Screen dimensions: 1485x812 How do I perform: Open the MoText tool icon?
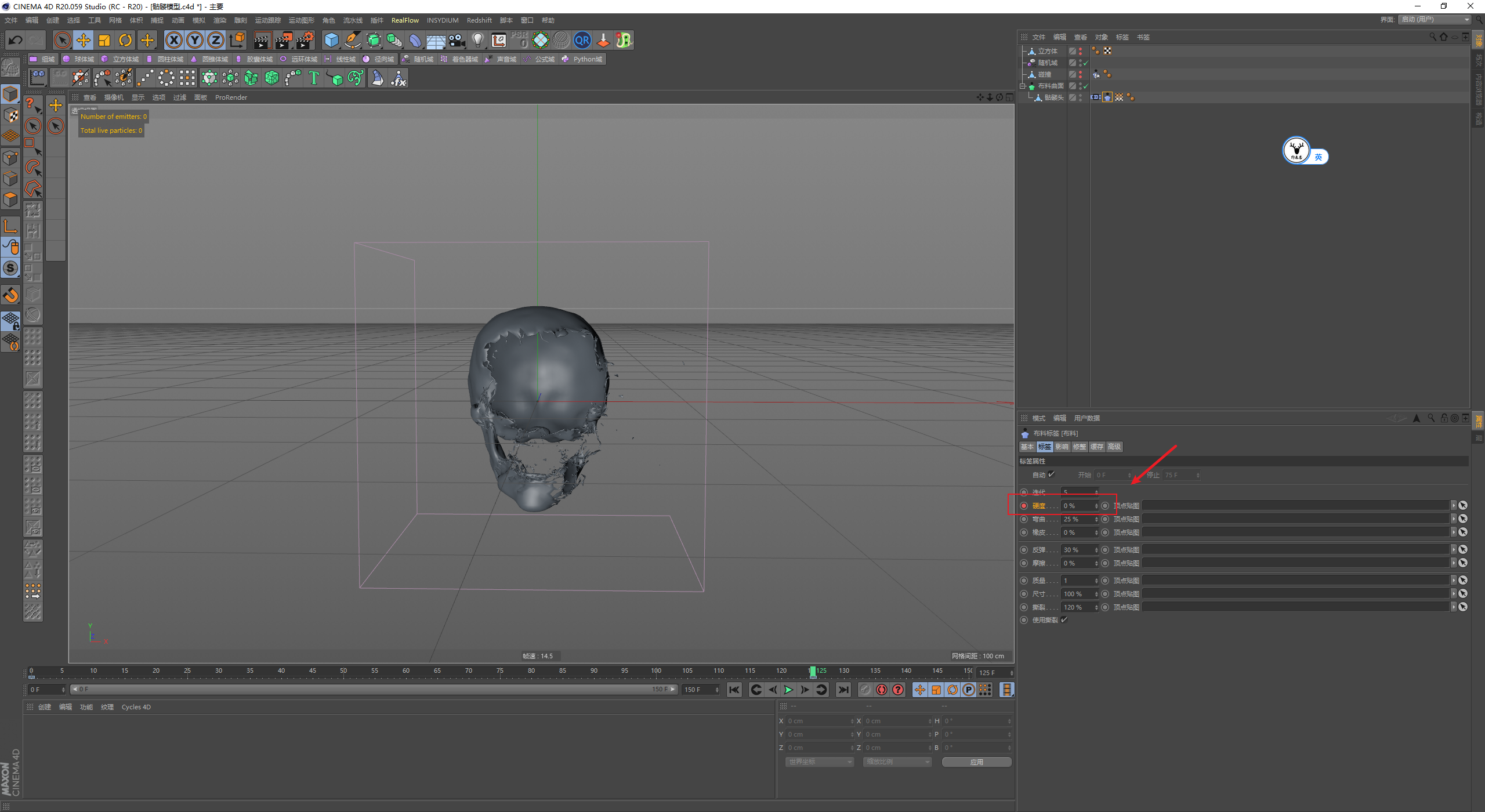click(x=314, y=78)
